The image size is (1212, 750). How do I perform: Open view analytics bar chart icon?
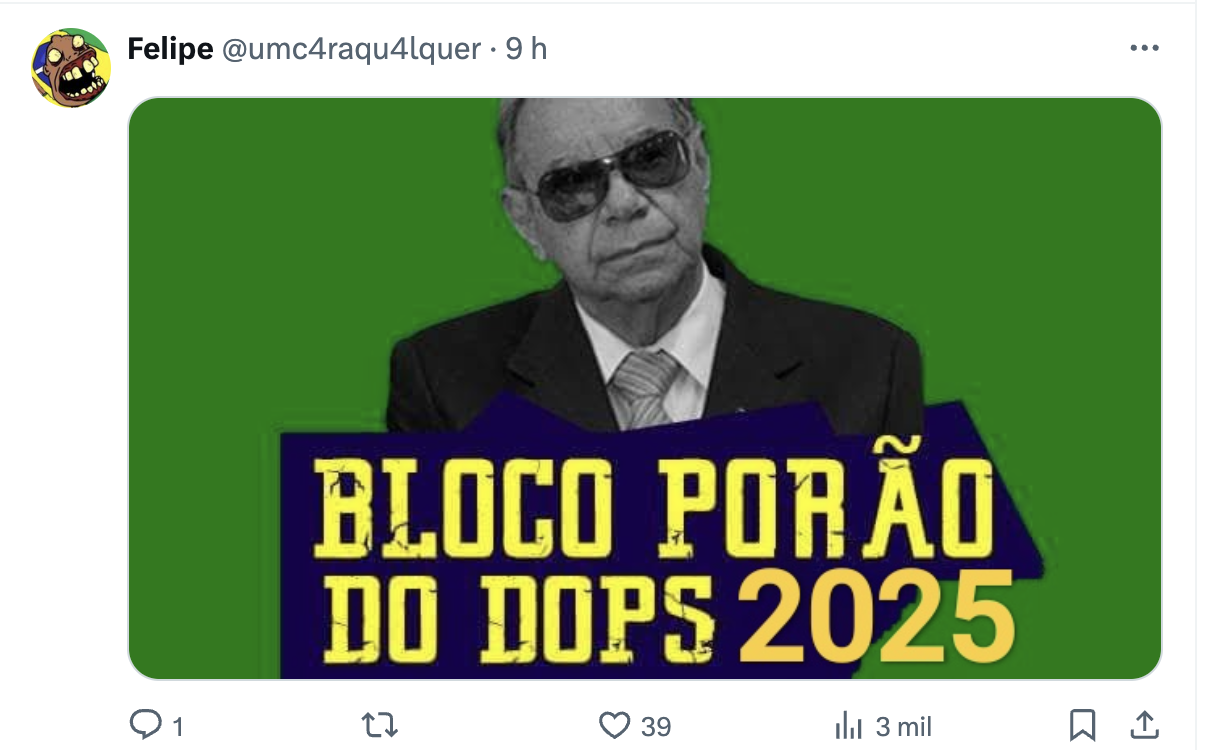[848, 725]
